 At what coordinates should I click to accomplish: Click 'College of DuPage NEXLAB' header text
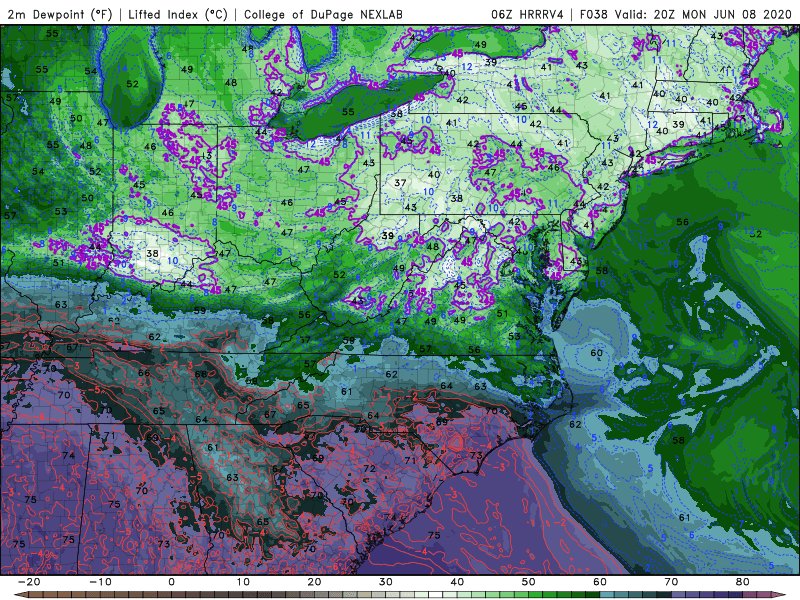(323, 14)
